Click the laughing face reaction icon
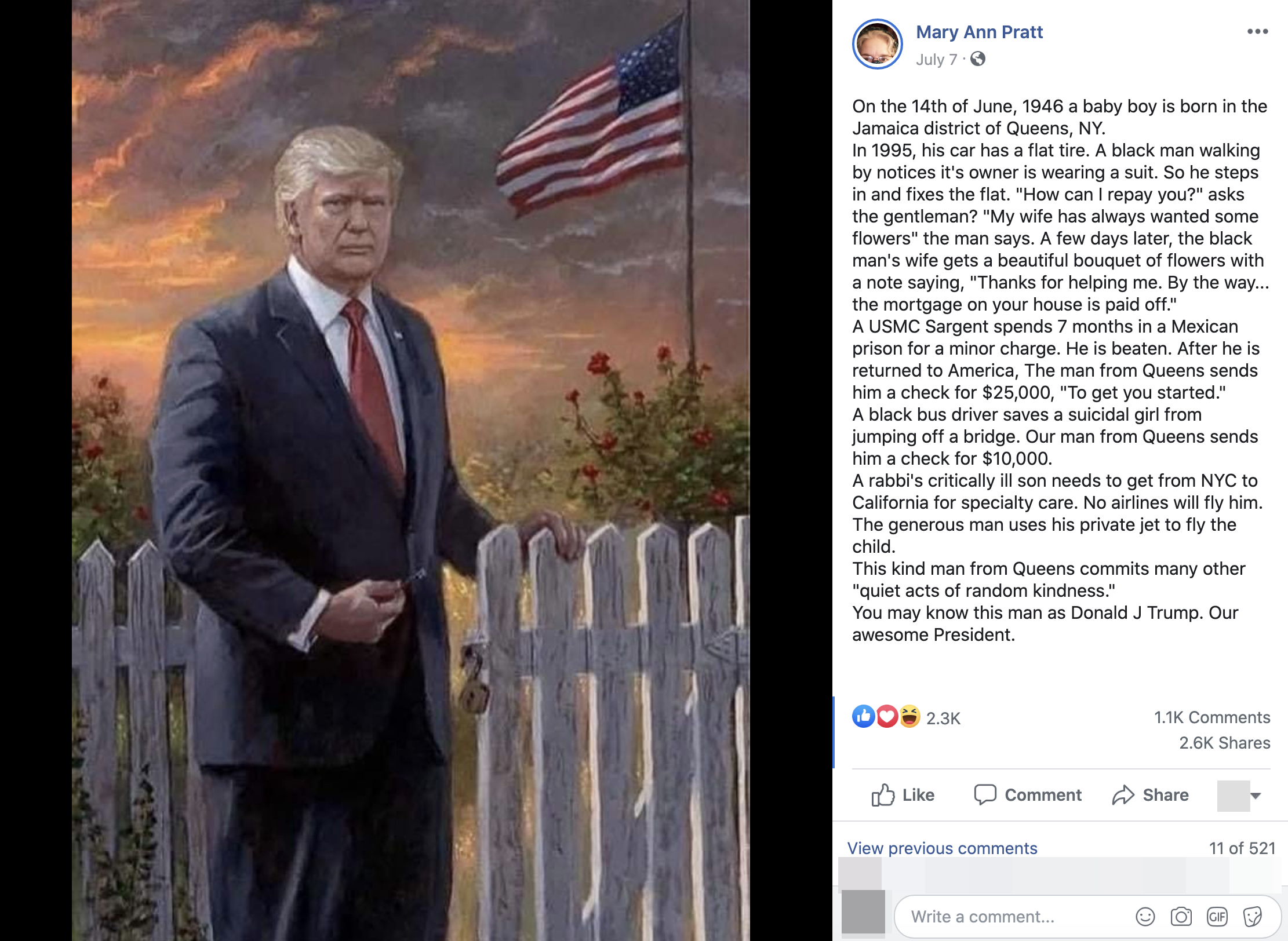The height and width of the screenshot is (941, 1288). tap(909, 717)
